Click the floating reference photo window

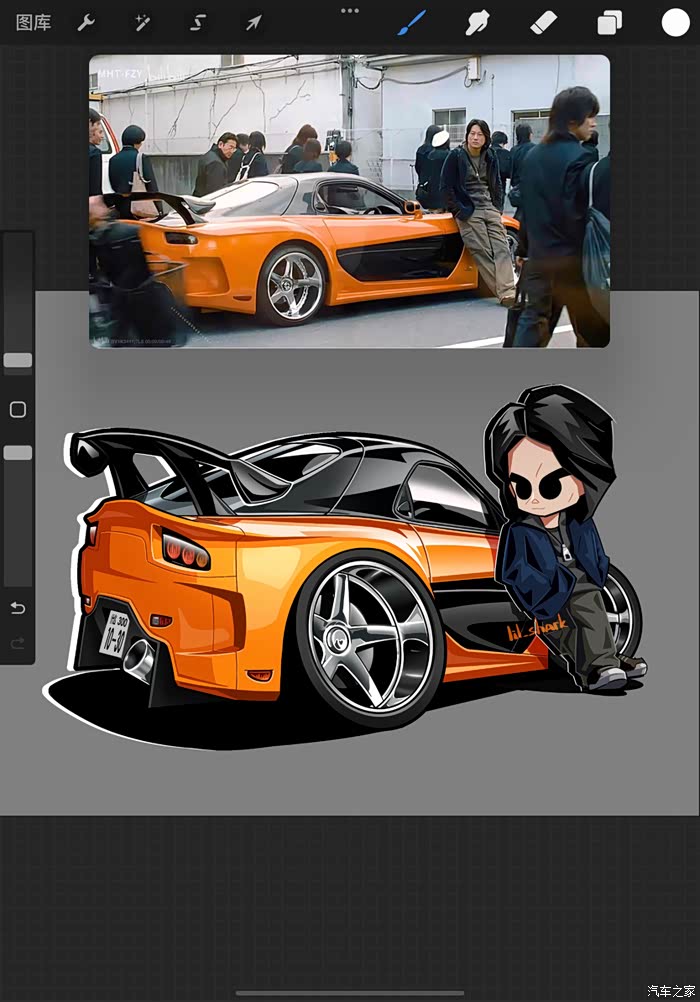[349, 201]
